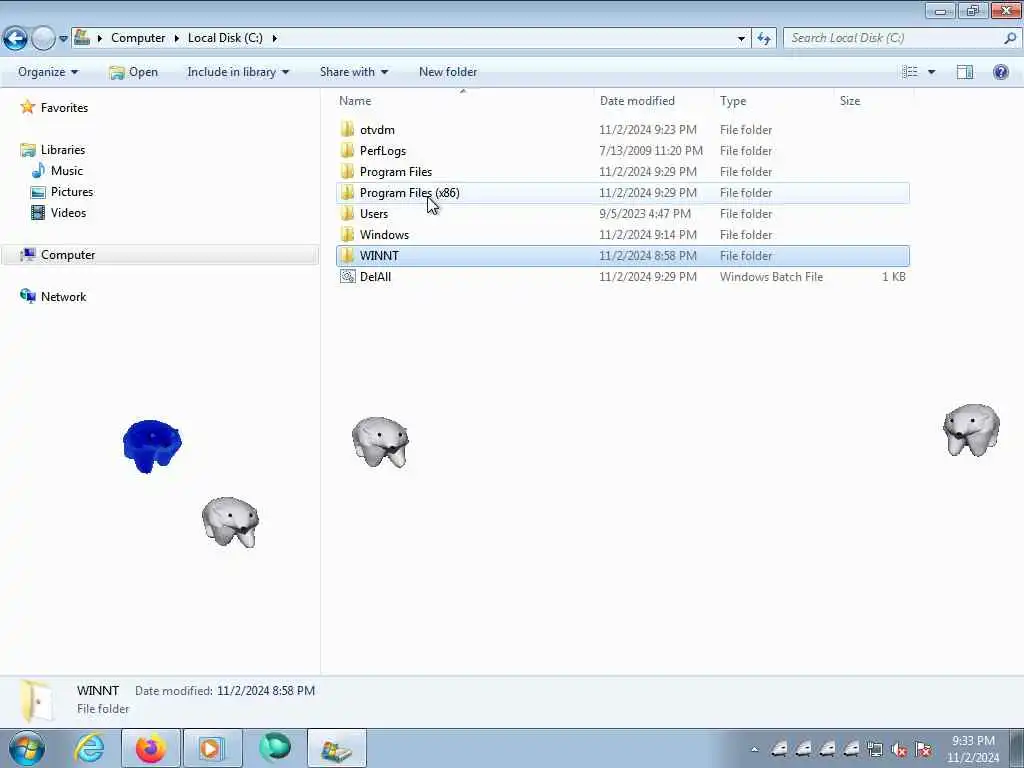Select Network in the navigation pane
The image size is (1024, 768).
click(63, 296)
